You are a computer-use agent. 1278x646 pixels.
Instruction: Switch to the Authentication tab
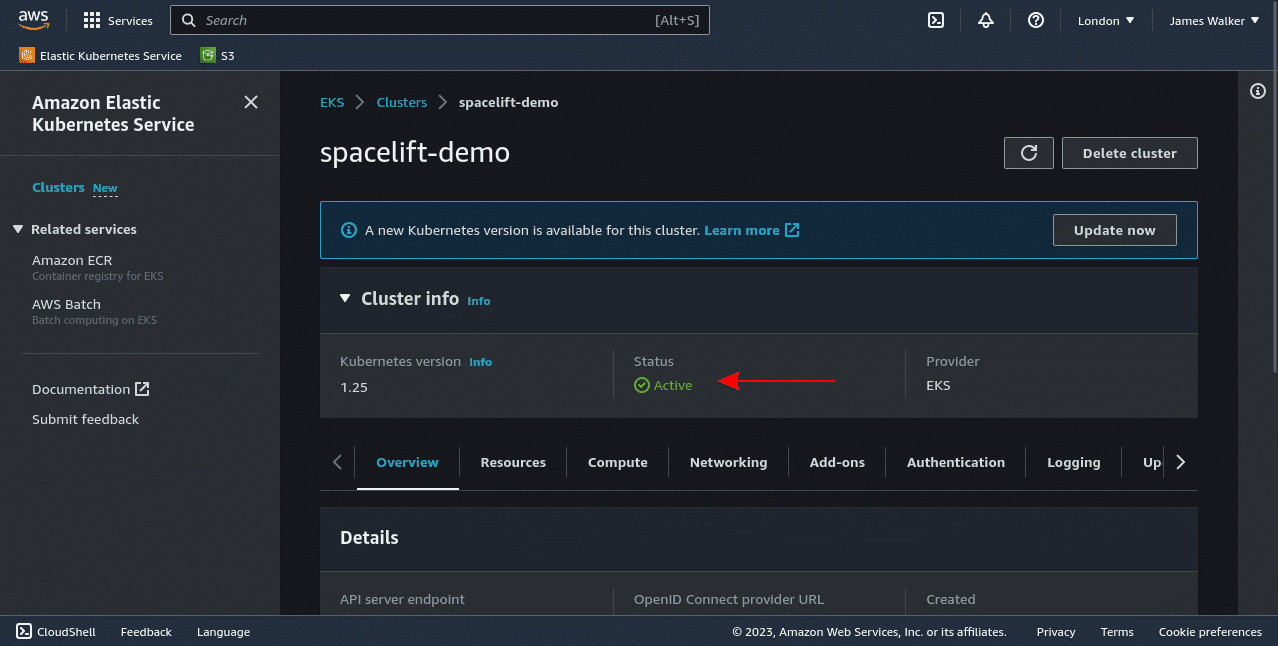(956, 462)
